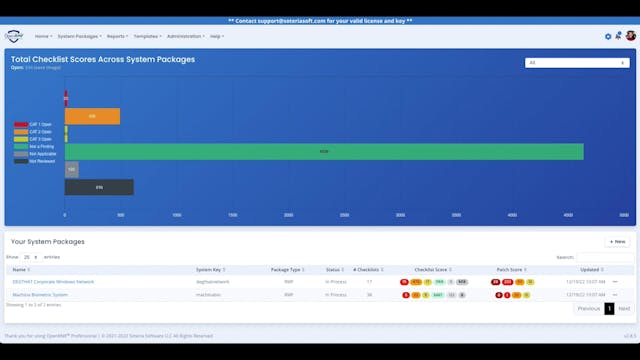Screen dimensions: 640x360
Task: Go to Previous page
Action: pyautogui.click(x=589, y=309)
